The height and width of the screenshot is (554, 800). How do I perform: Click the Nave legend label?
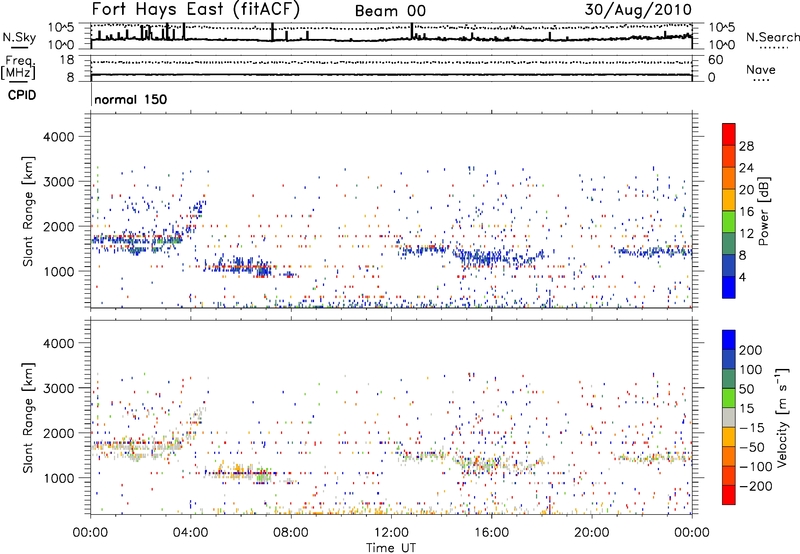(x=761, y=69)
